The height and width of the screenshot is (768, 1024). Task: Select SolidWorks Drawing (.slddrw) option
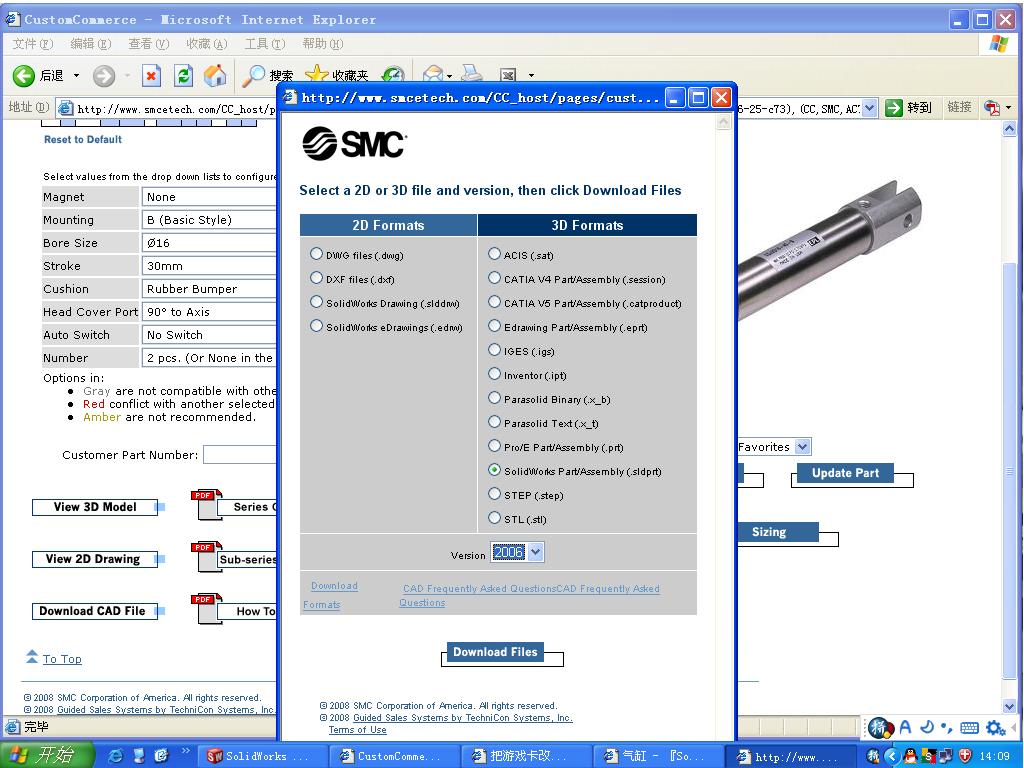[x=316, y=302]
